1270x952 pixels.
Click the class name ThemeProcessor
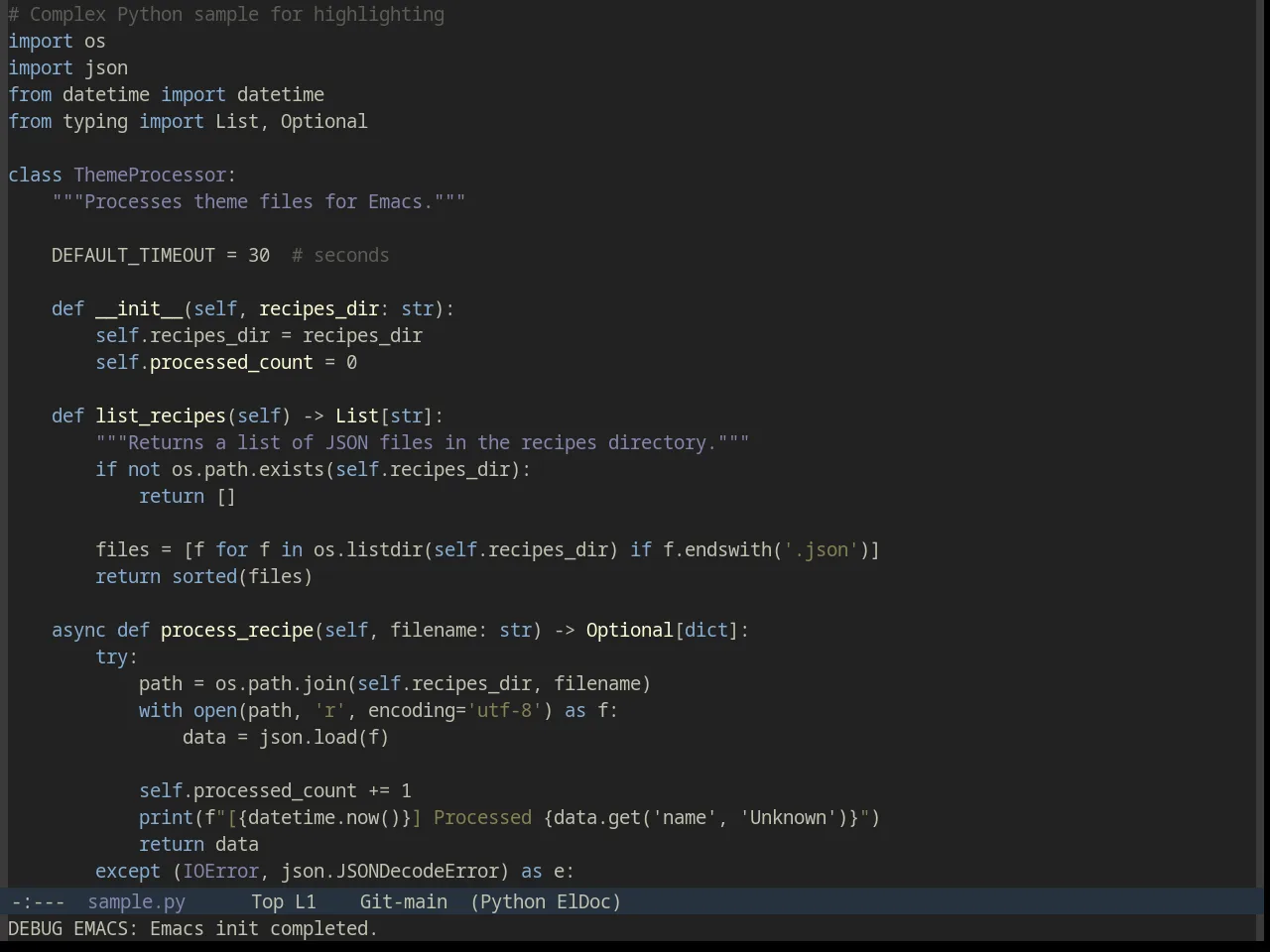pos(150,175)
